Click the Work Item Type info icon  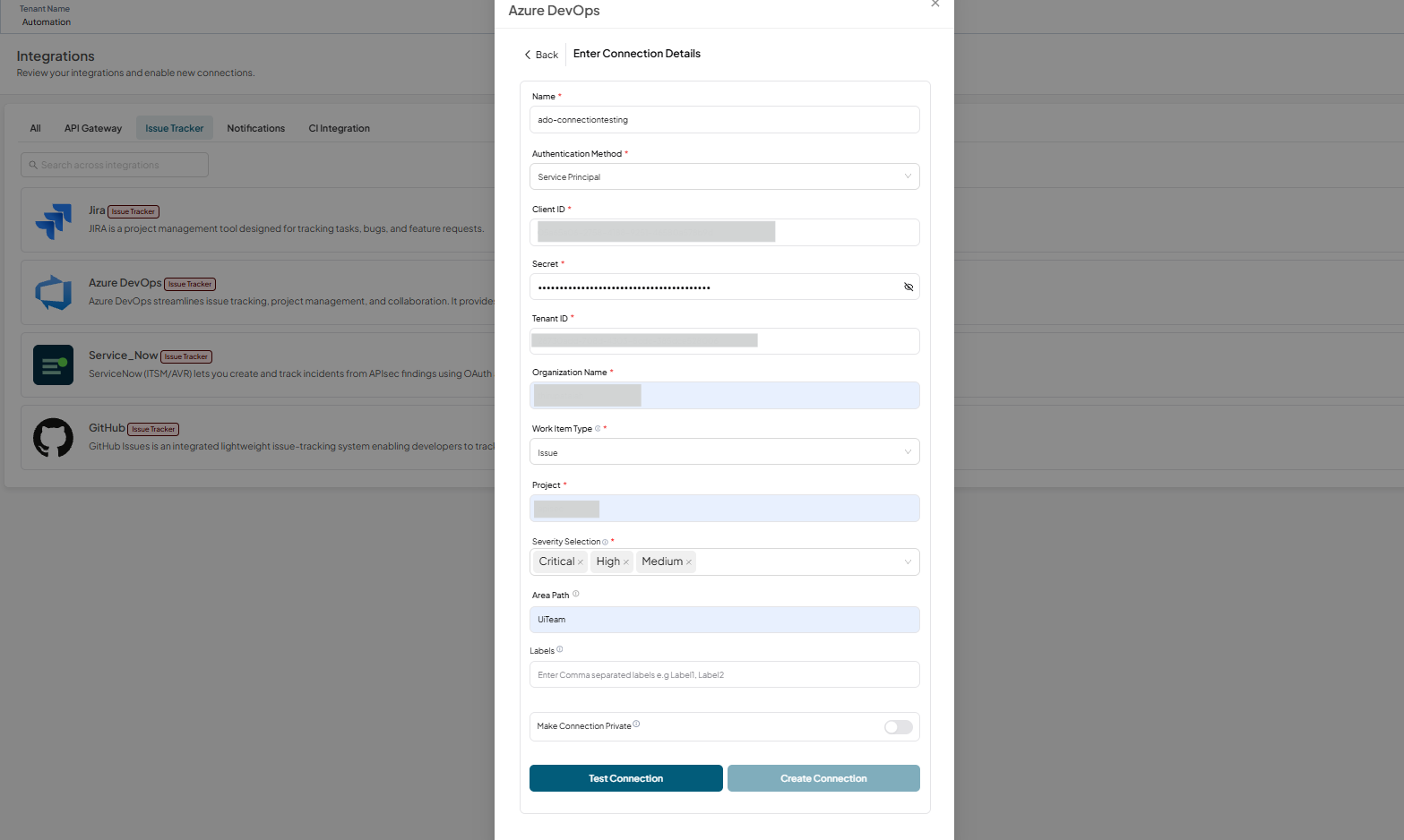click(598, 428)
